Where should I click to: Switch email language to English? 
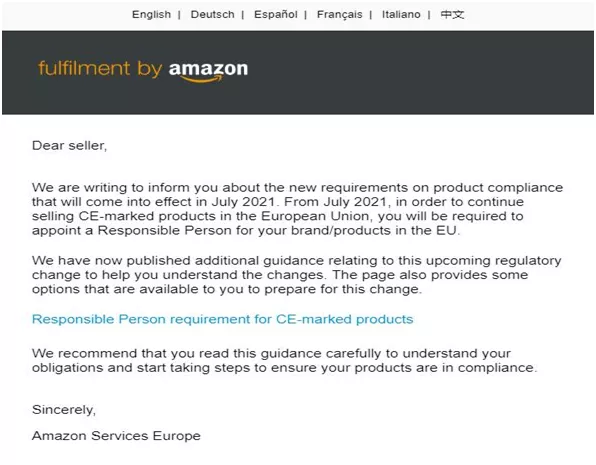pyautogui.click(x=151, y=14)
